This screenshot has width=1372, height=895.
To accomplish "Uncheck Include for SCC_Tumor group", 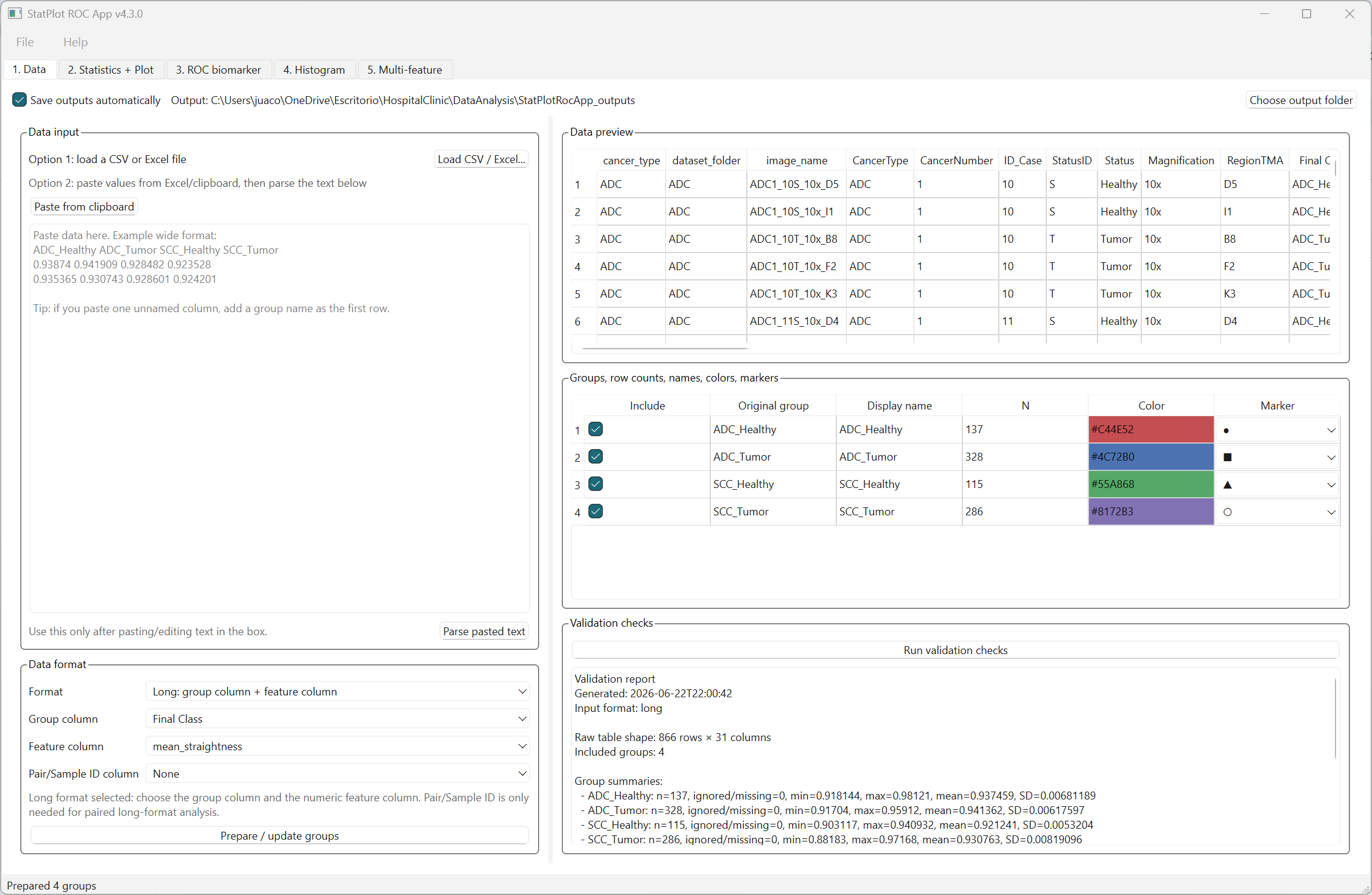I will [596, 512].
